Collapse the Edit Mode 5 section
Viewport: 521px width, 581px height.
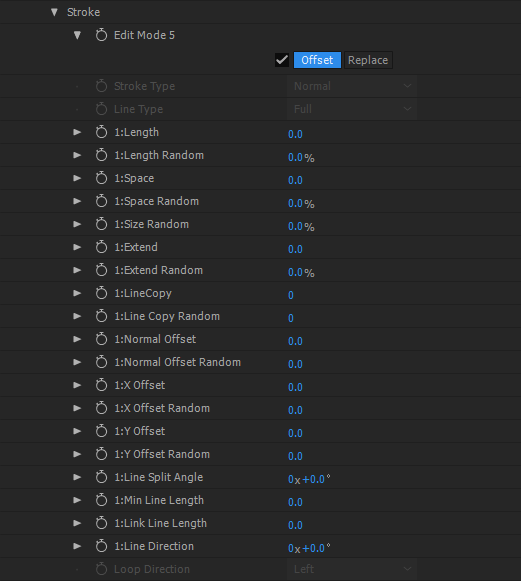click(x=77, y=35)
